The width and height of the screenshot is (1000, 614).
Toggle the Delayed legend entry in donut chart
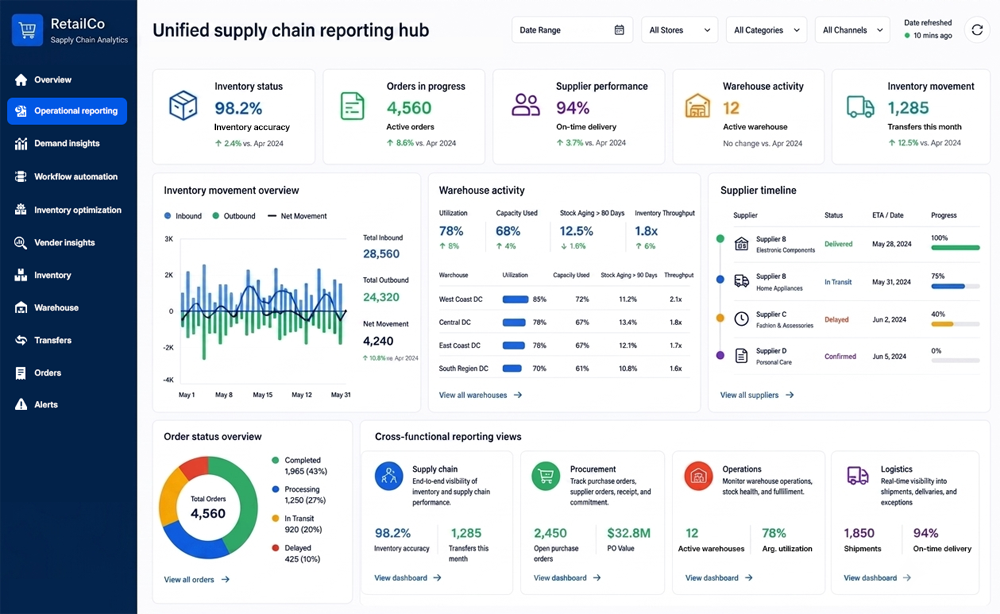pos(296,553)
